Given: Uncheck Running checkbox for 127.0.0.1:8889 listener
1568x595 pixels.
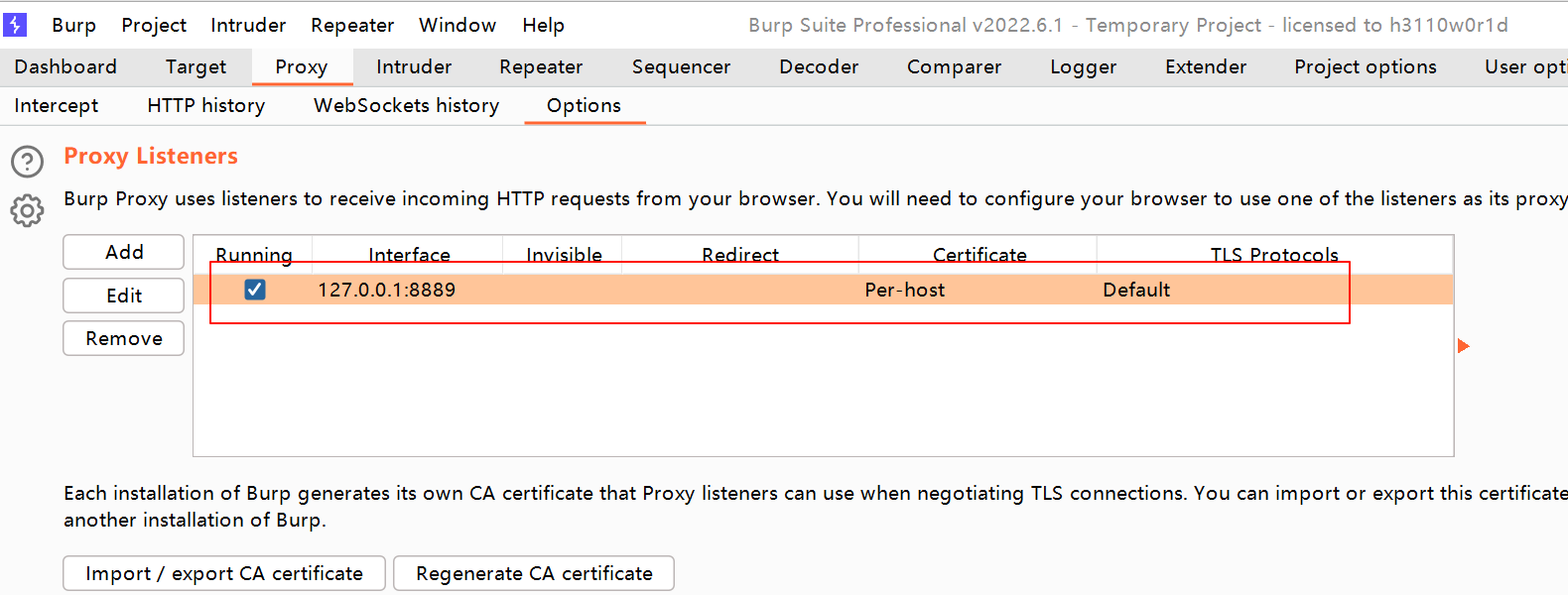Looking at the screenshot, I should click(x=255, y=290).
